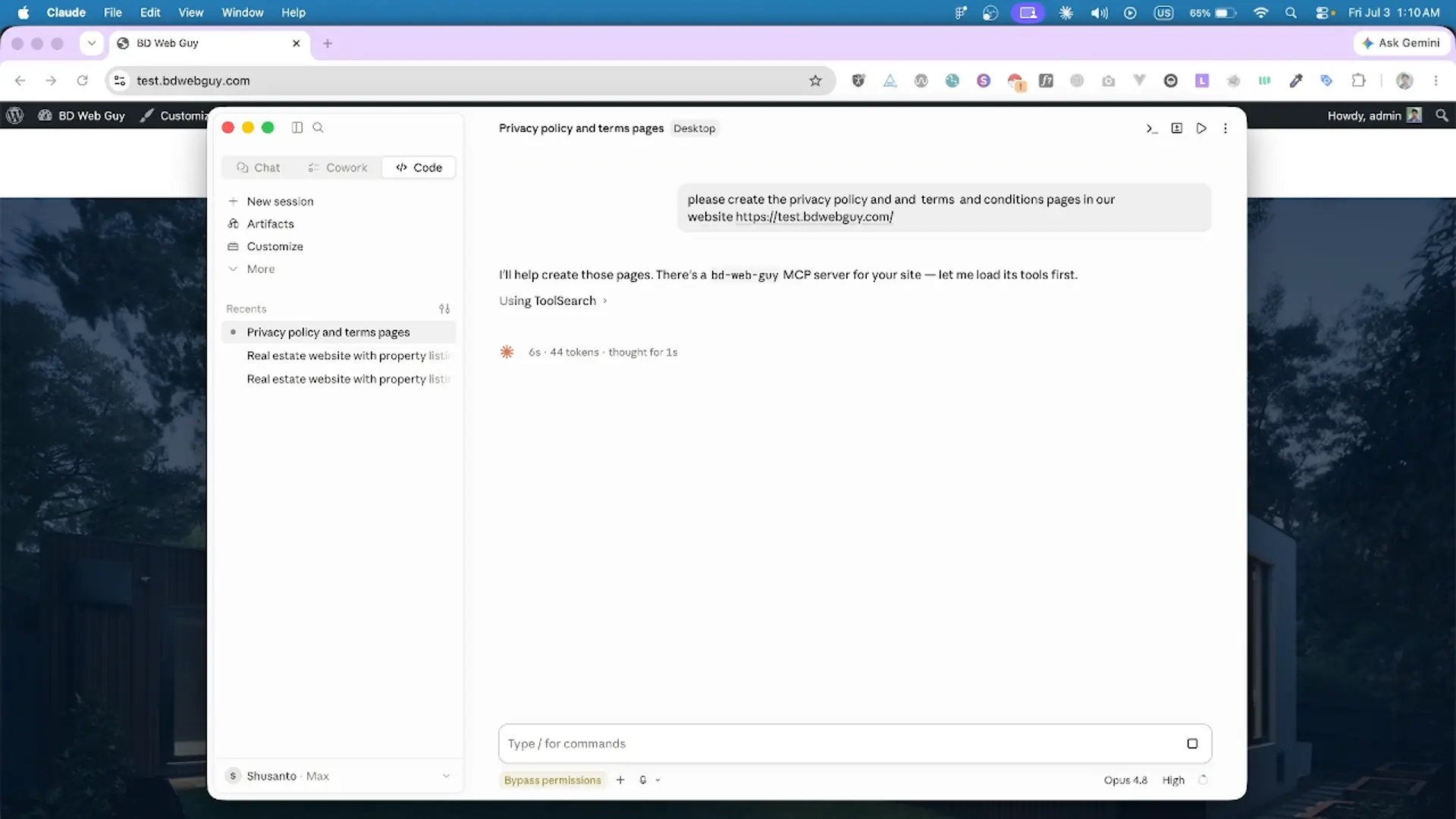This screenshot has height=819, width=1456.
Task: Click the Desktop badge in header
Action: (x=694, y=128)
